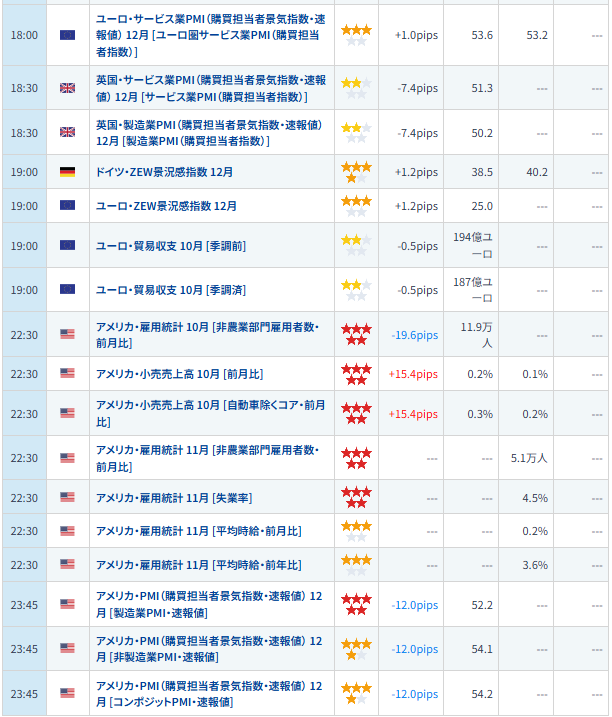Image resolution: width=612 pixels, height=717 pixels.
Task: Click star rating for 英国・製造業PMI row
Action: [356, 133]
